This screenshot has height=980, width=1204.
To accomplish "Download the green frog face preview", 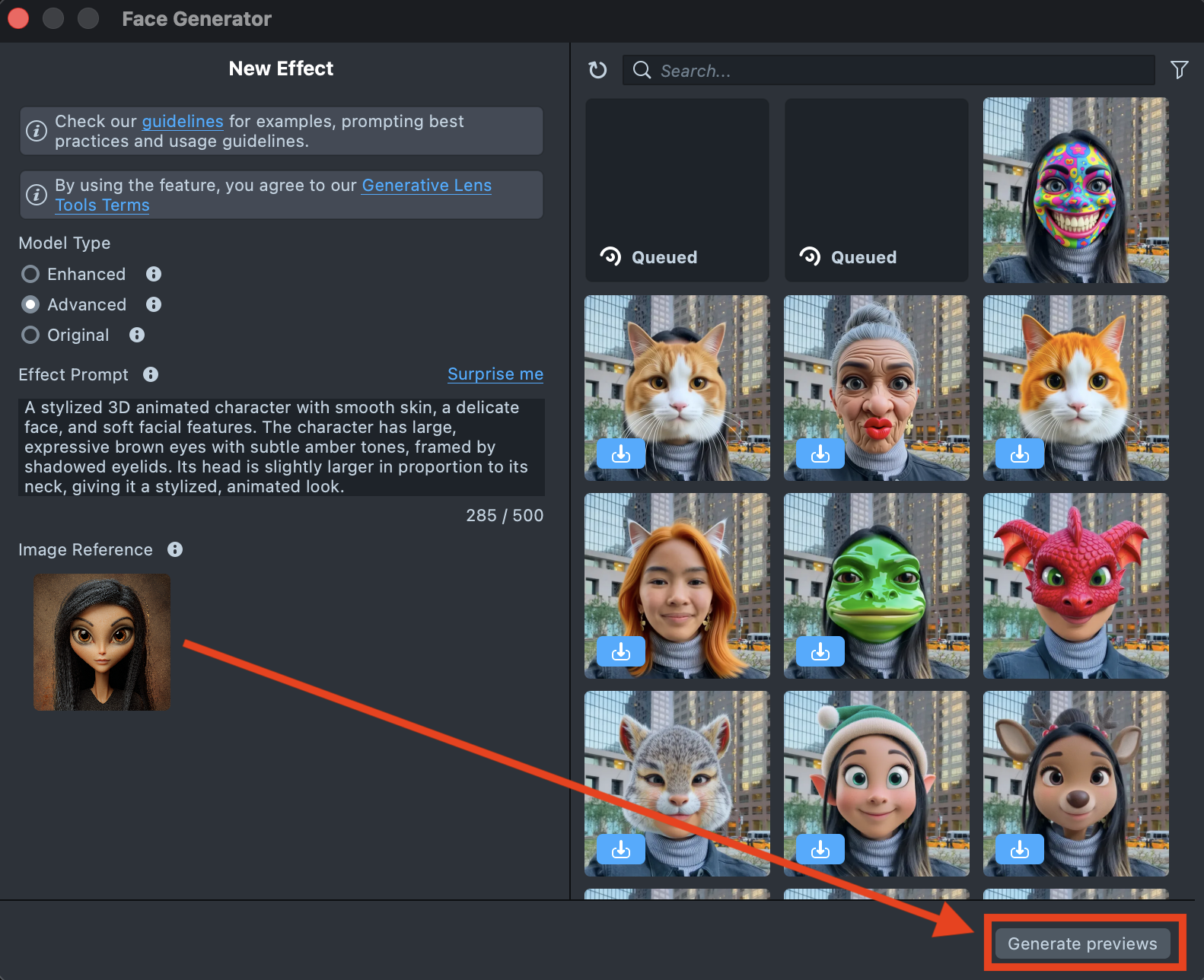I will (x=820, y=652).
